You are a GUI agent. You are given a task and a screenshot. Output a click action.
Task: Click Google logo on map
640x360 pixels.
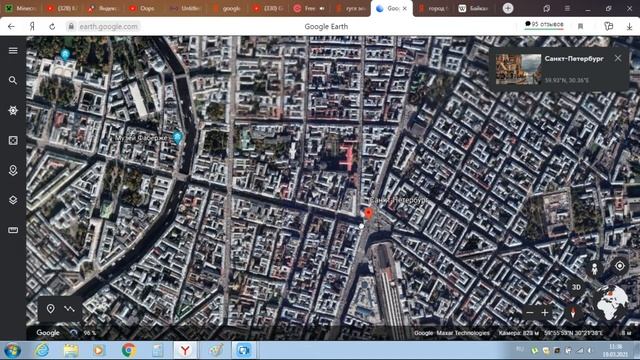(48, 333)
